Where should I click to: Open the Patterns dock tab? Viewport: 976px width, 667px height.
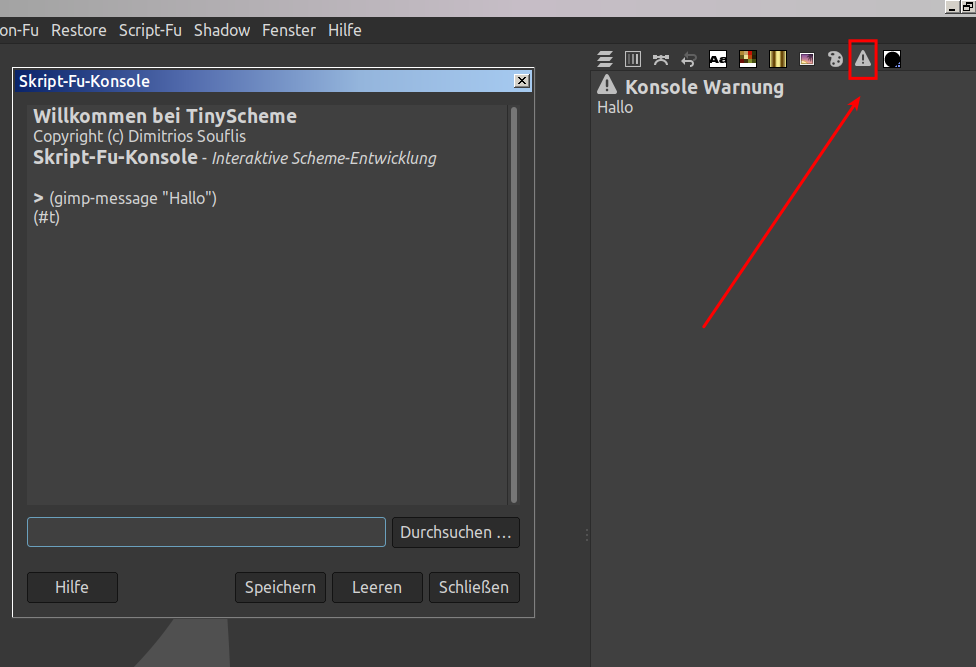(x=748, y=59)
